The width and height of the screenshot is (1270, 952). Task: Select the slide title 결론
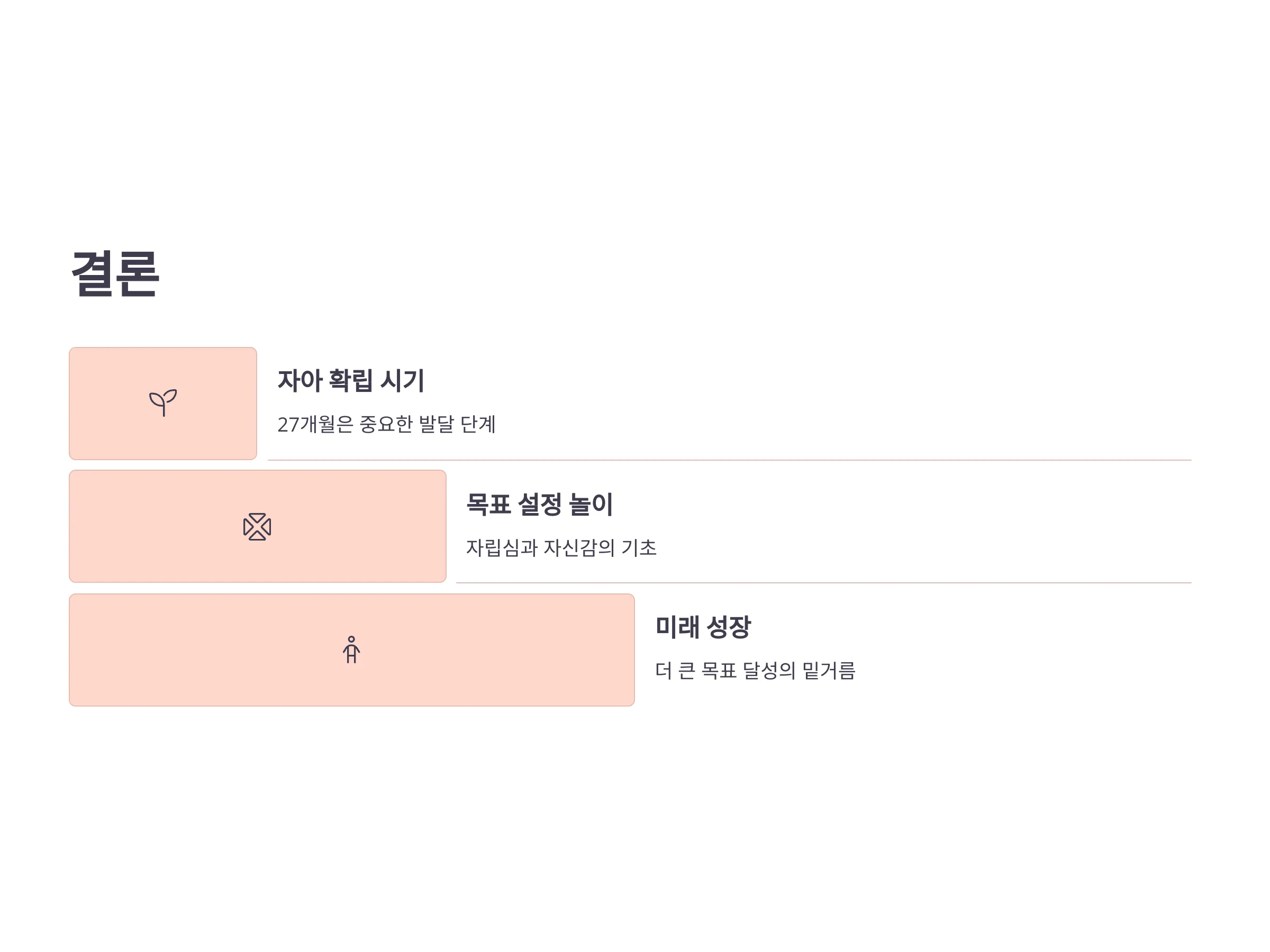click(115, 274)
